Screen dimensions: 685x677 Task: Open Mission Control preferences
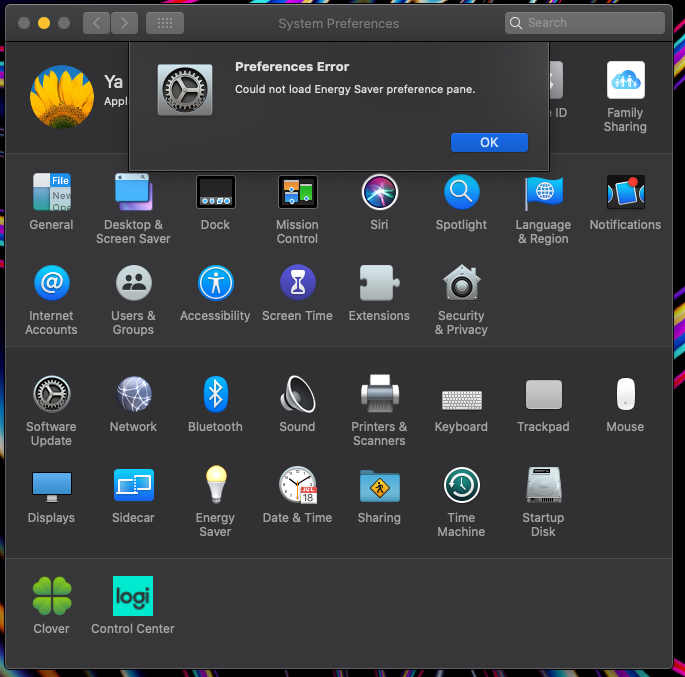click(x=298, y=192)
